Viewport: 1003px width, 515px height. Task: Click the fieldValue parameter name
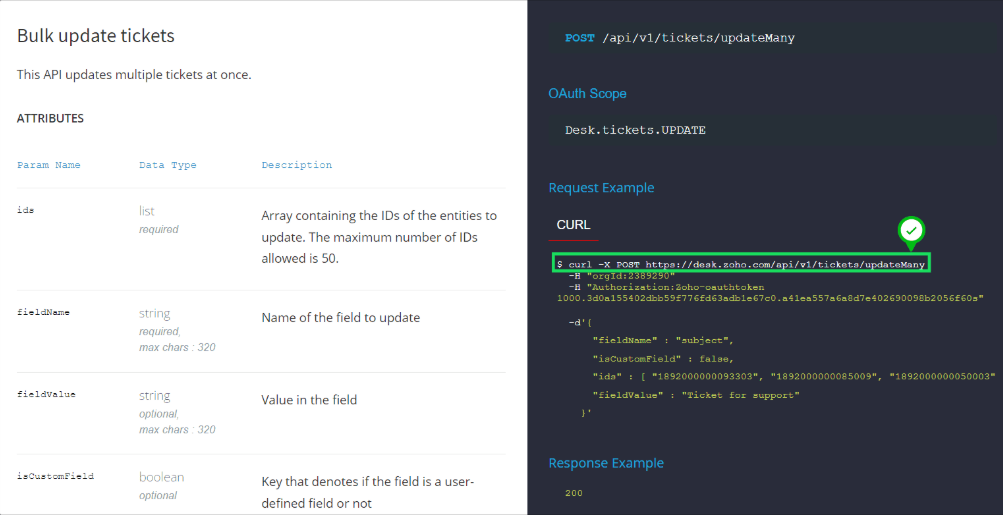coord(46,394)
